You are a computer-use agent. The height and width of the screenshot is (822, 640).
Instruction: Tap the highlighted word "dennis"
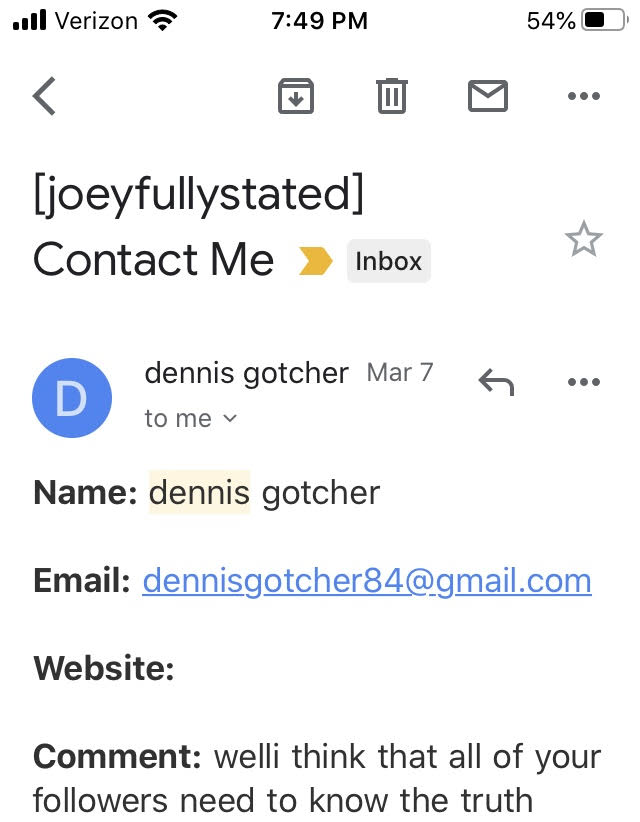[x=199, y=492]
